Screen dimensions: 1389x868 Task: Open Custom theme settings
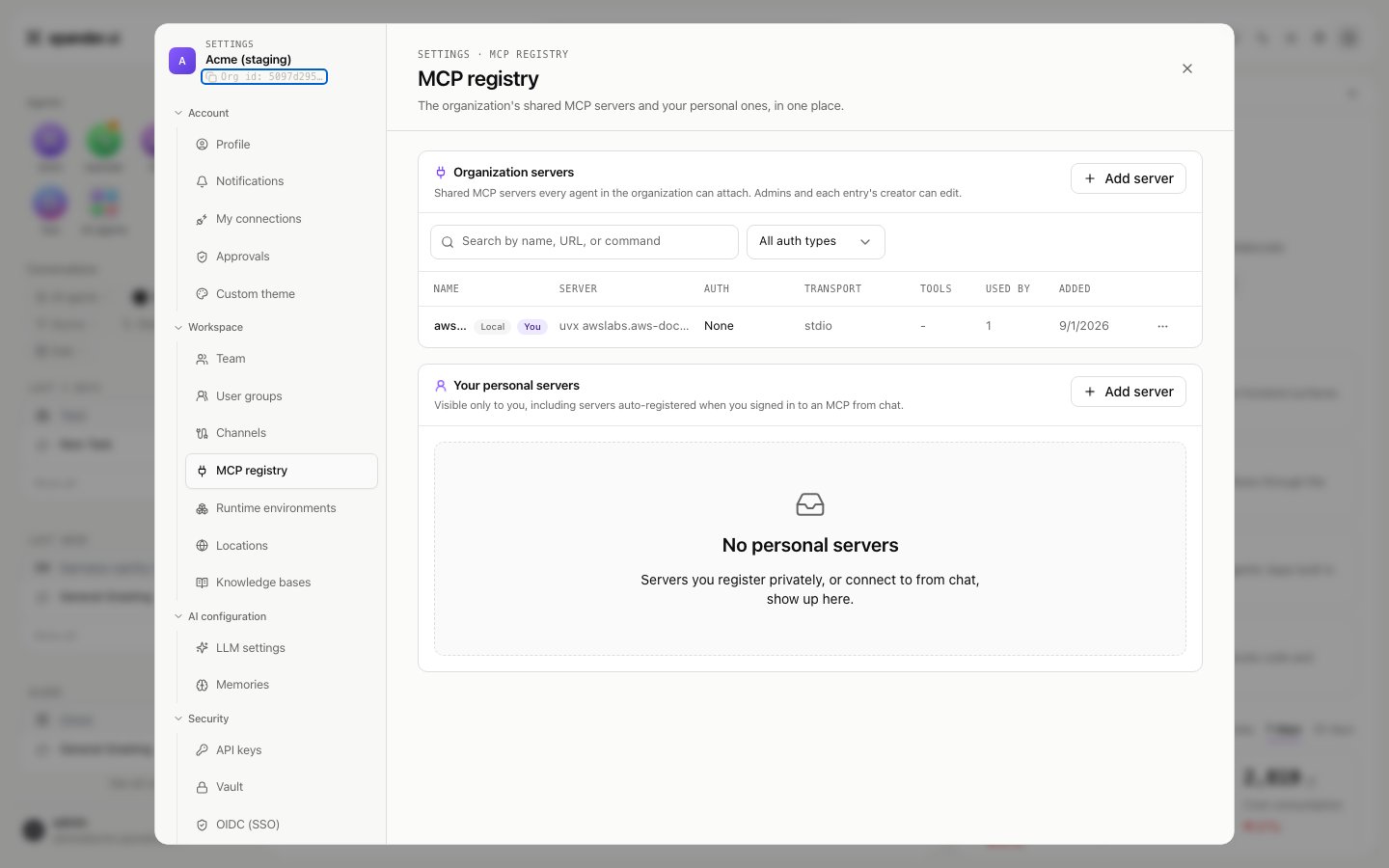(281, 294)
